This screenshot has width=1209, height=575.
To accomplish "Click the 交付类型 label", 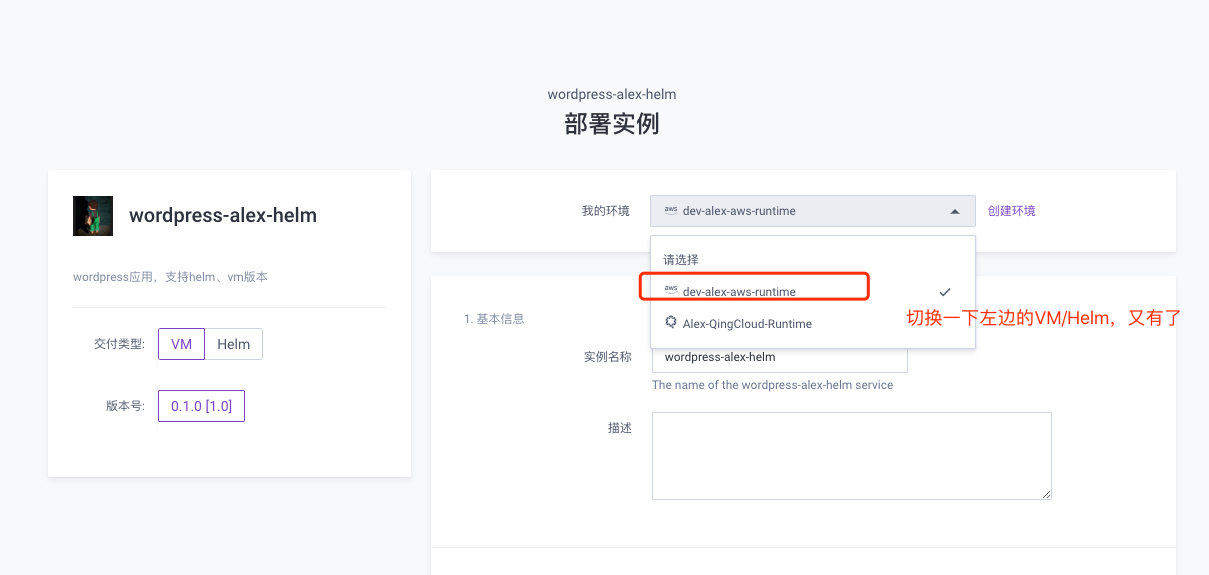I will [x=119, y=344].
